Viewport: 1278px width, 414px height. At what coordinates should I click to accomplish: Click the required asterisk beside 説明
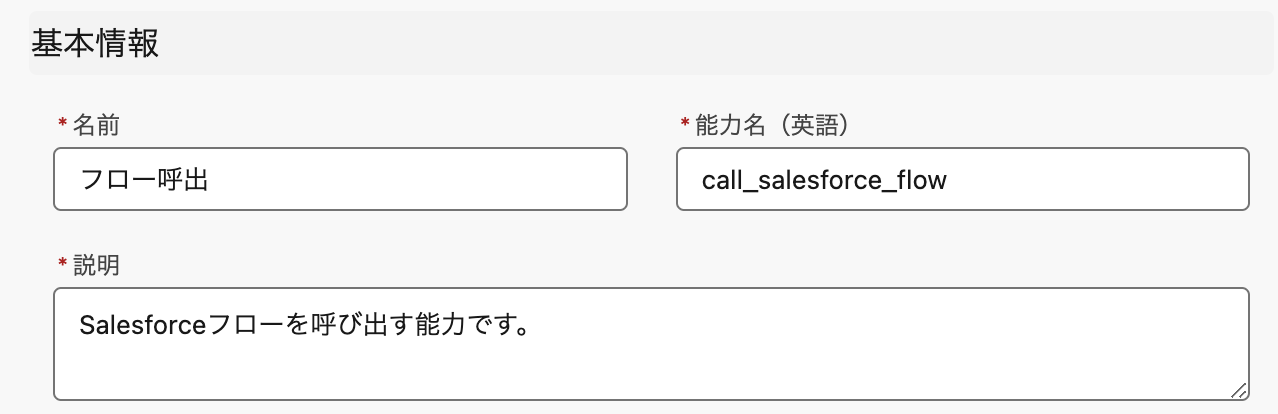tap(63, 265)
